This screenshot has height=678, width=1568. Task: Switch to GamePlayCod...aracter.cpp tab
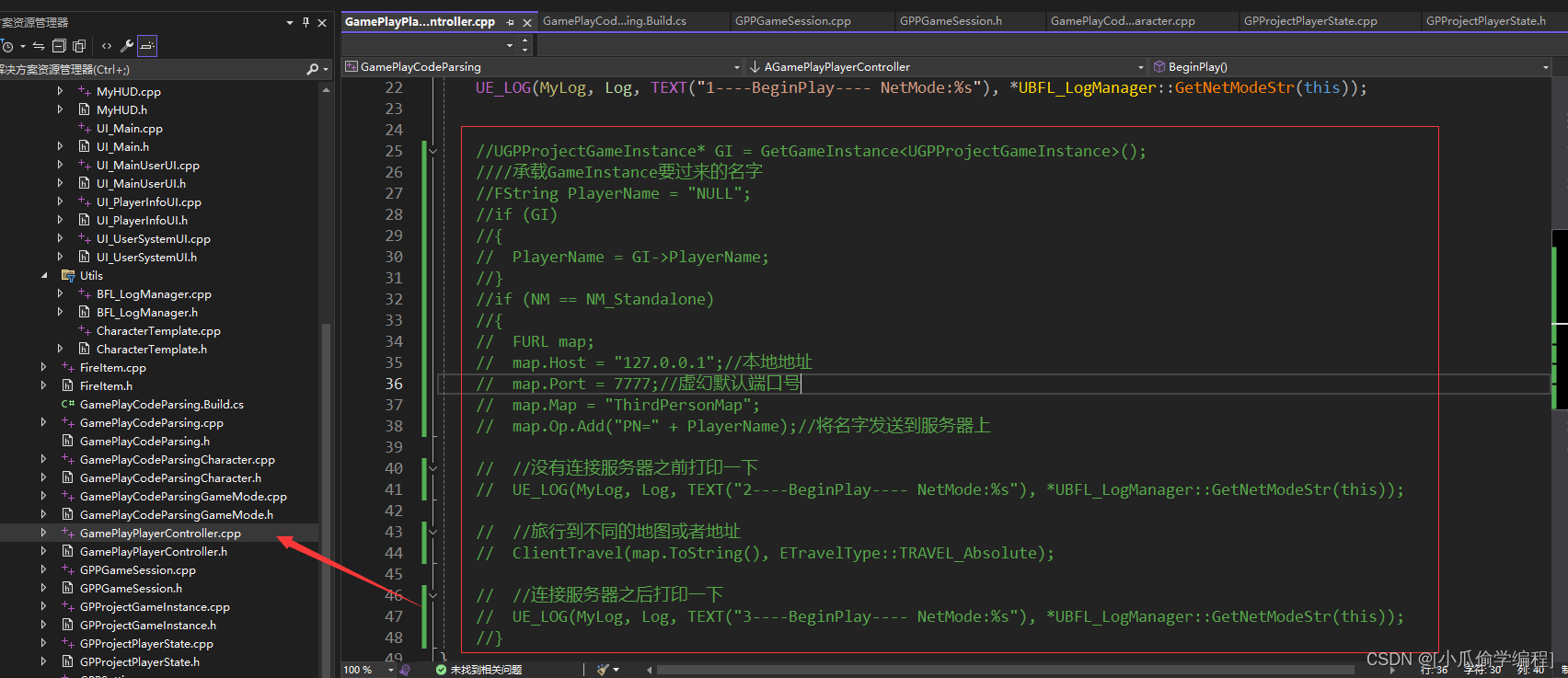pos(1123,20)
